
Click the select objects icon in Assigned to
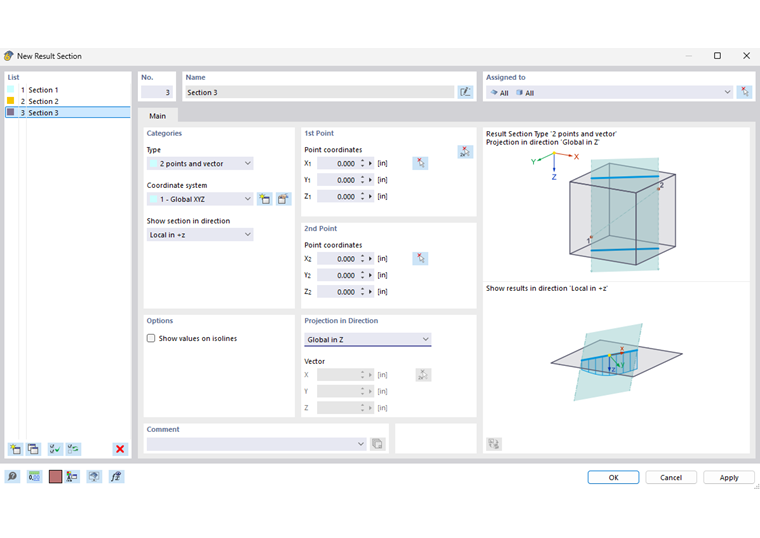pyautogui.click(x=744, y=92)
